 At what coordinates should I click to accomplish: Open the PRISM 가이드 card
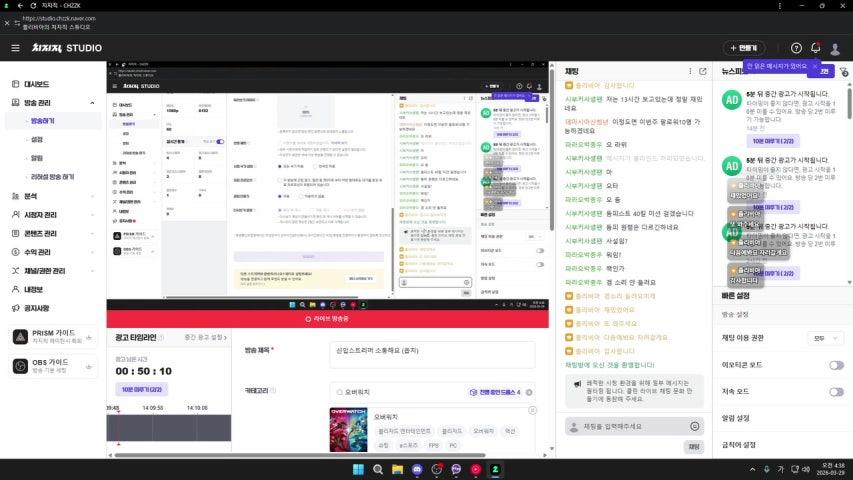click(x=53, y=337)
